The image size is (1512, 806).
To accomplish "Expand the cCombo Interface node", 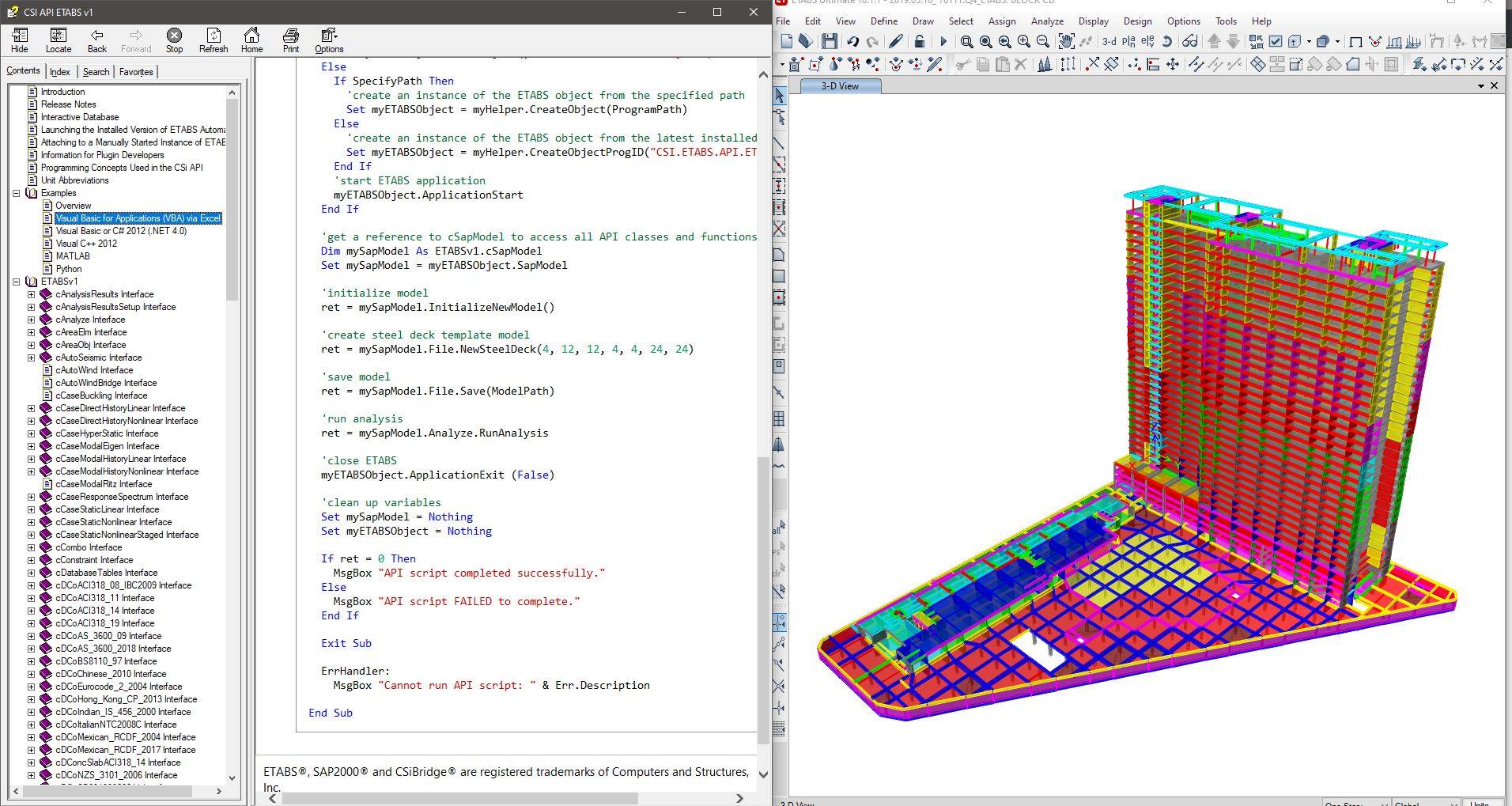I will coord(31,547).
